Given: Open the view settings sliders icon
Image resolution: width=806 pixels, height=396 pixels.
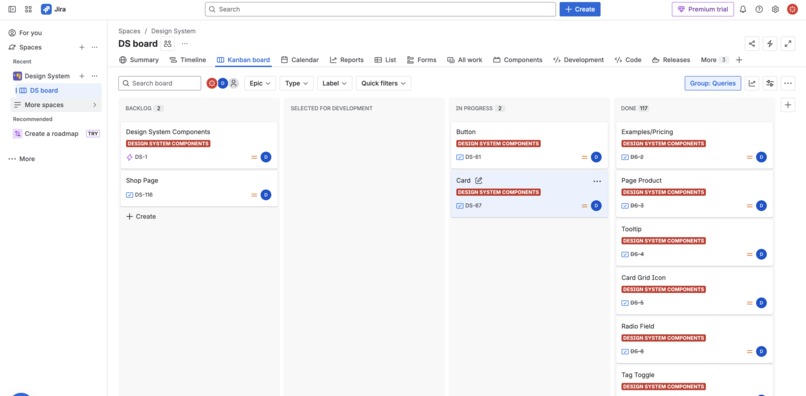Looking at the screenshot, I should pyautogui.click(x=770, y=83).
